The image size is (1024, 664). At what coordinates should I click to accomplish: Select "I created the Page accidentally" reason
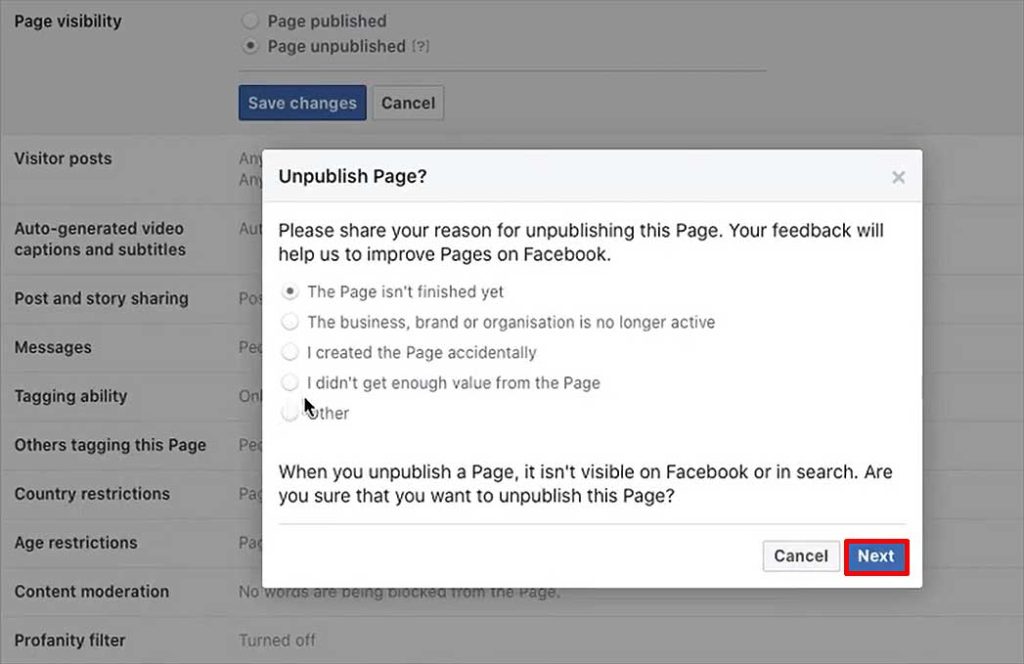click(x=290, y=352)
